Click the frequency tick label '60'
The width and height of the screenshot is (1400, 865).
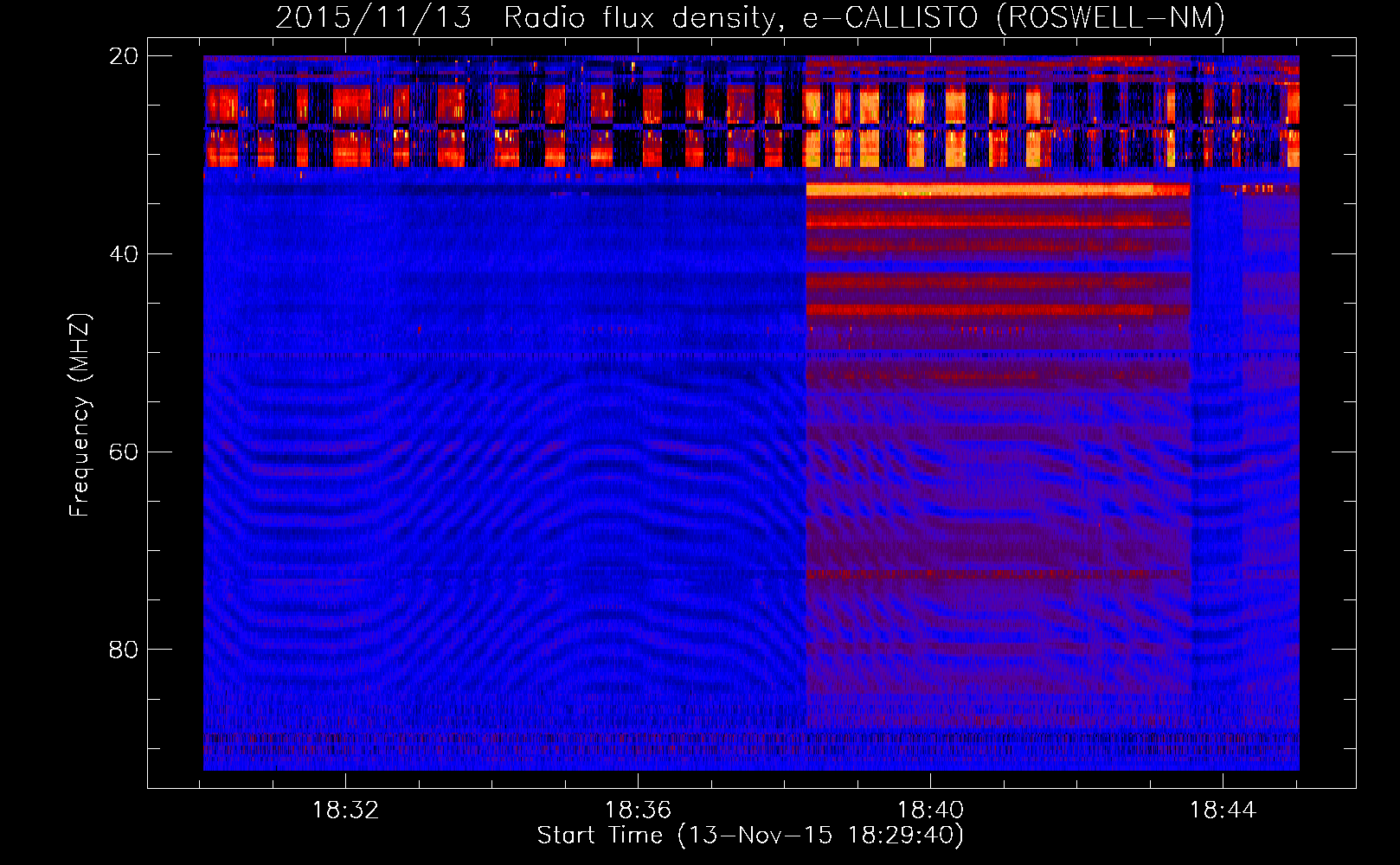[x=123, y=452]
